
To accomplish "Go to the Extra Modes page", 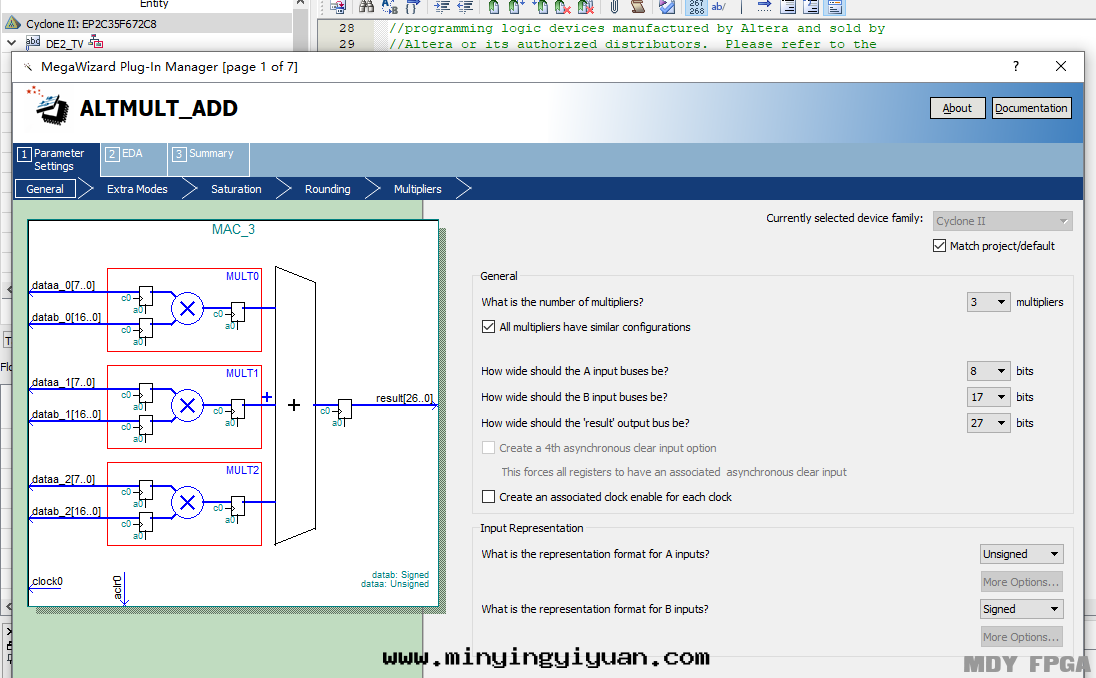I will tap(137, 189).
